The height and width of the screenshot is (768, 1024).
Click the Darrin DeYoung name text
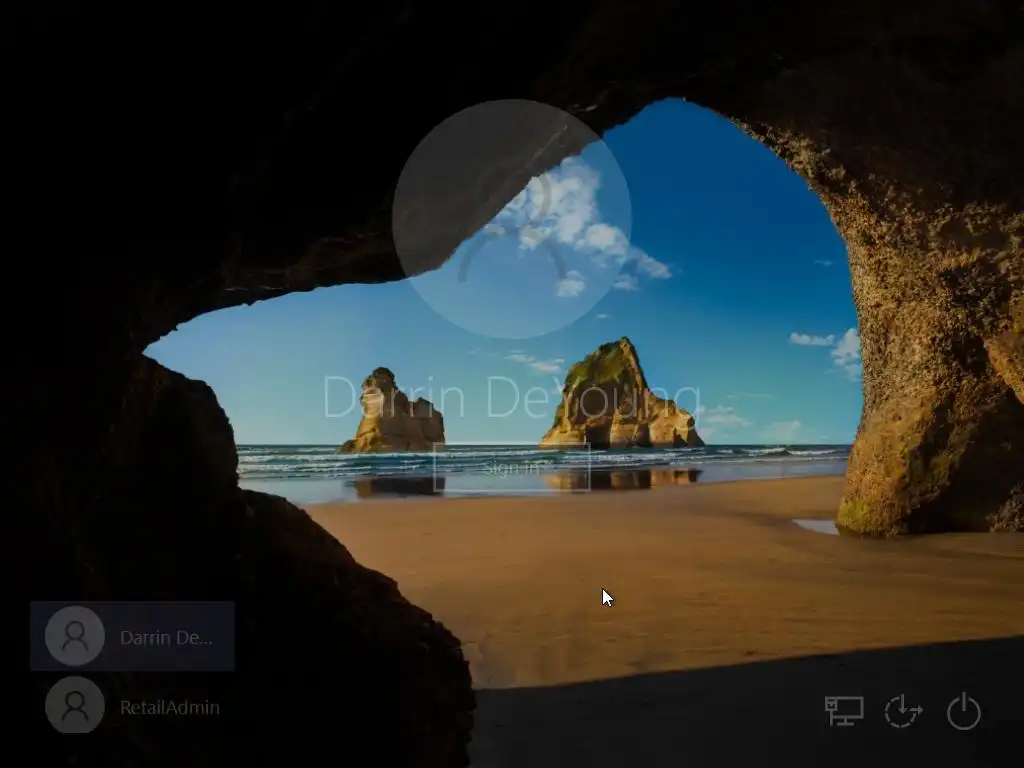tap(512, 397)
